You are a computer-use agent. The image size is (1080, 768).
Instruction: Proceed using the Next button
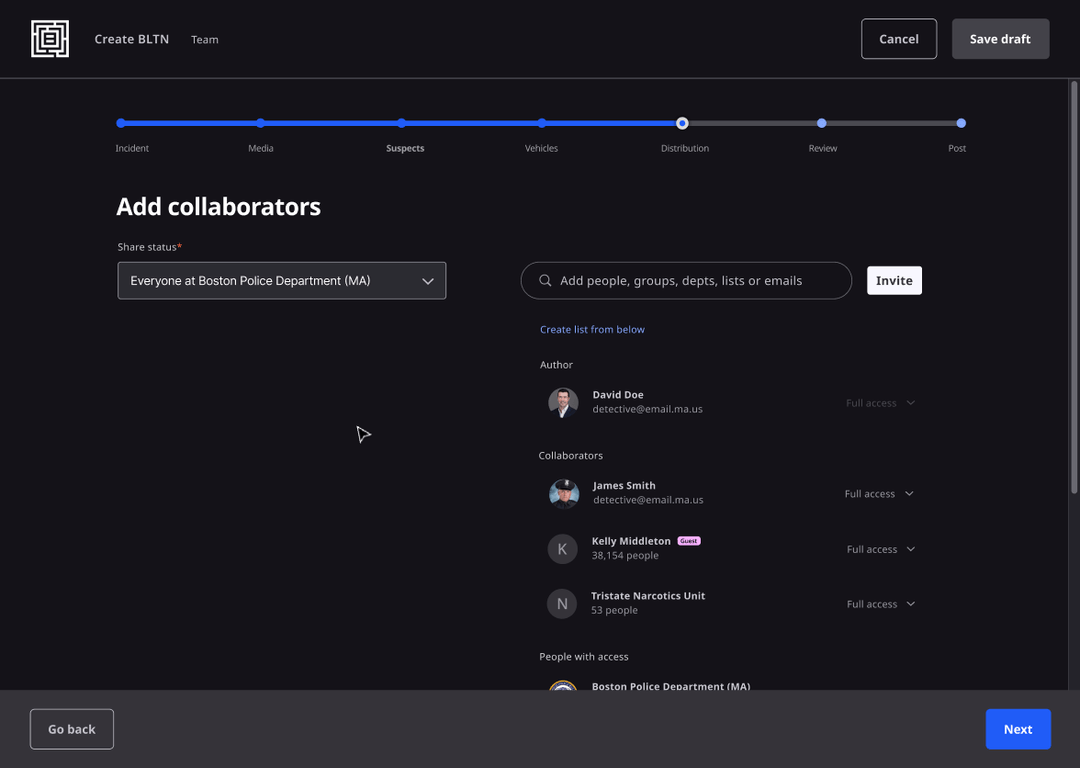[1018, 729]
